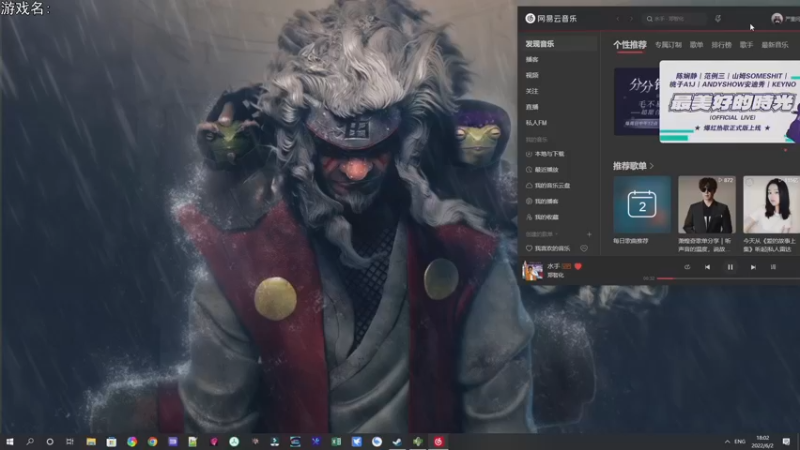Click the NetEase Cloud Music logo
The width and height of the screenshot is (800, 450).
(551, 18)
